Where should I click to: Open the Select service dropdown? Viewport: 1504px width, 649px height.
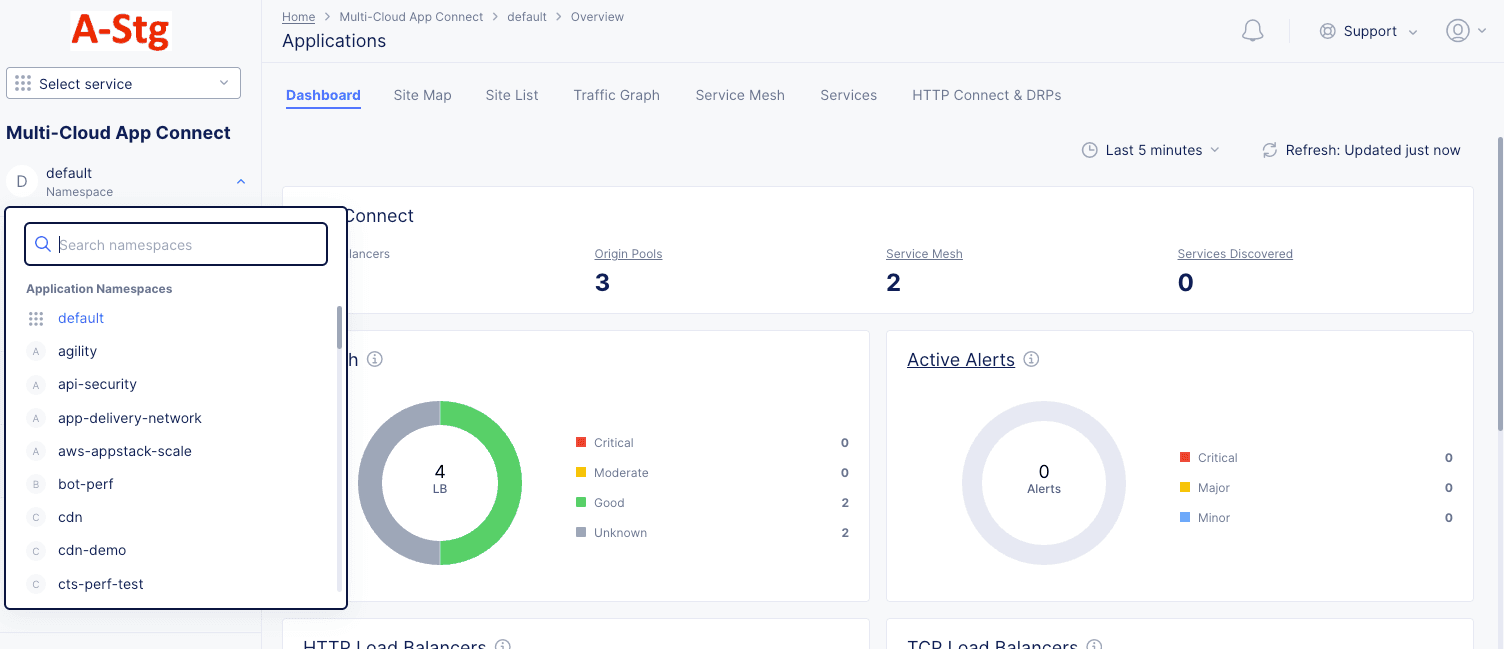click(123, 84)
